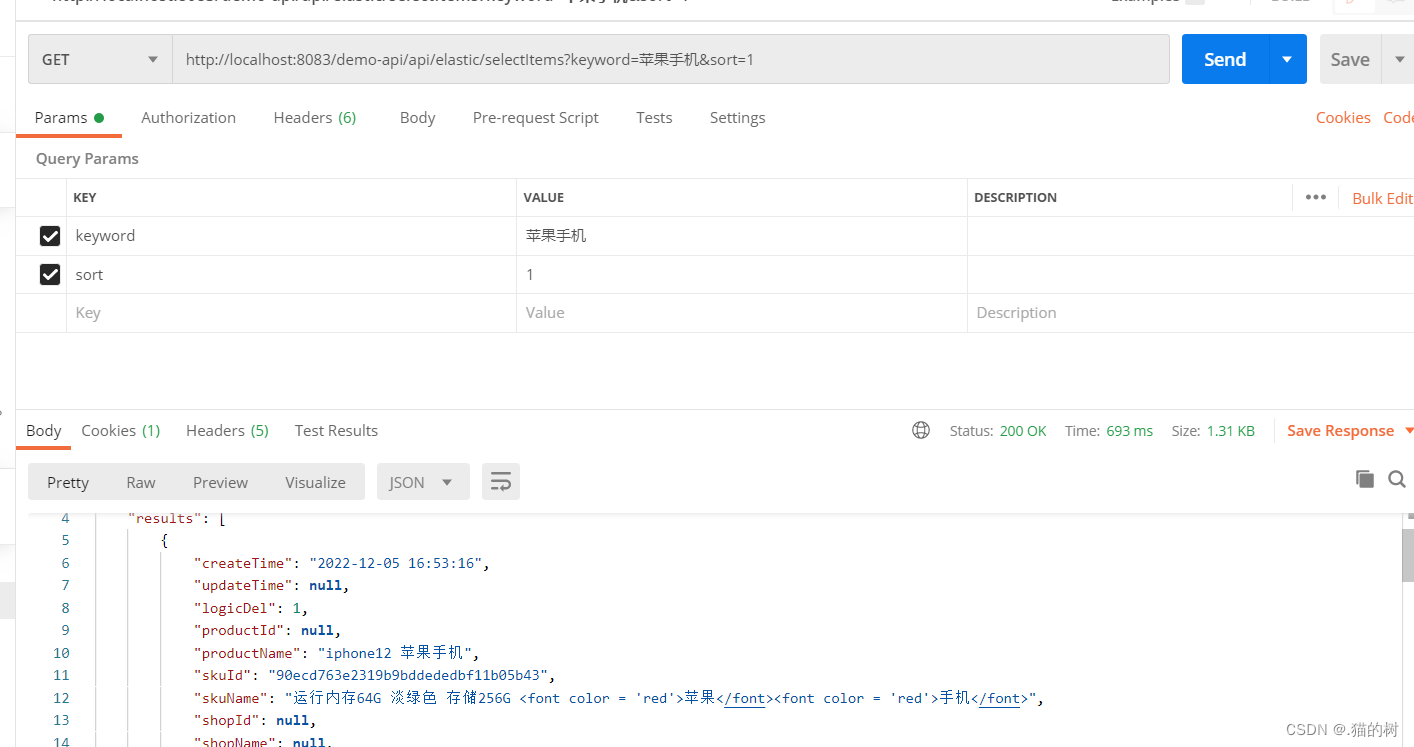Open the request Headers (6) tab
This screenshot has height=747, width=1414.
tap(315, 117)
